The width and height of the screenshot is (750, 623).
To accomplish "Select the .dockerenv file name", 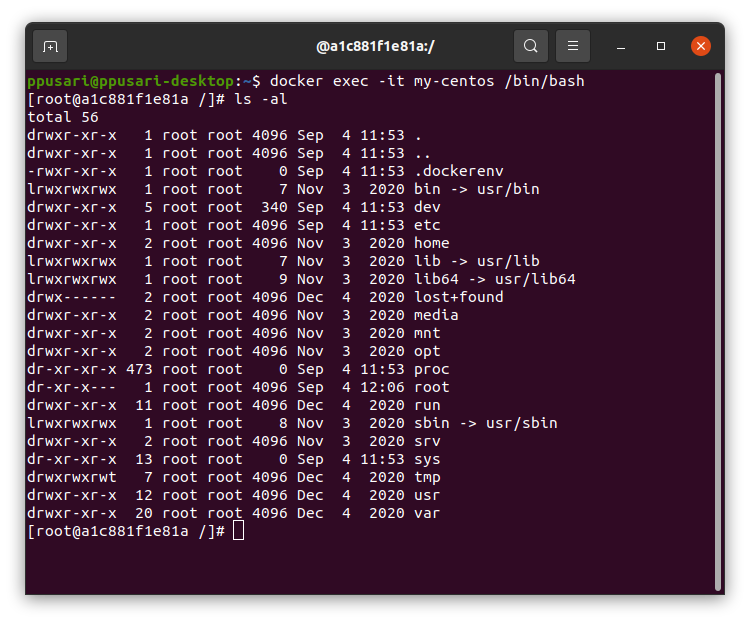I will click(459, 171).
